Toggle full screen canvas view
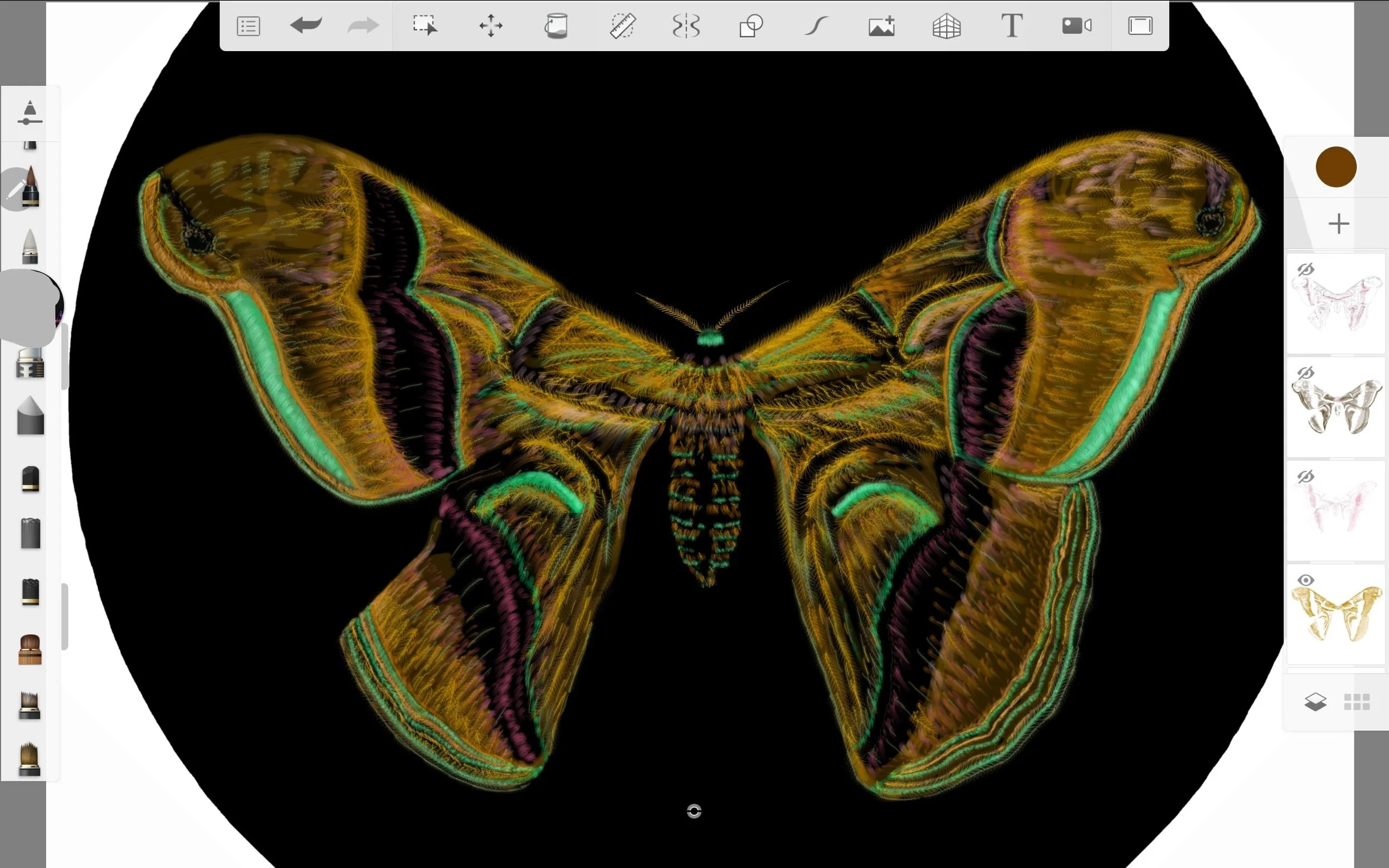 [x=1141, y=26]
